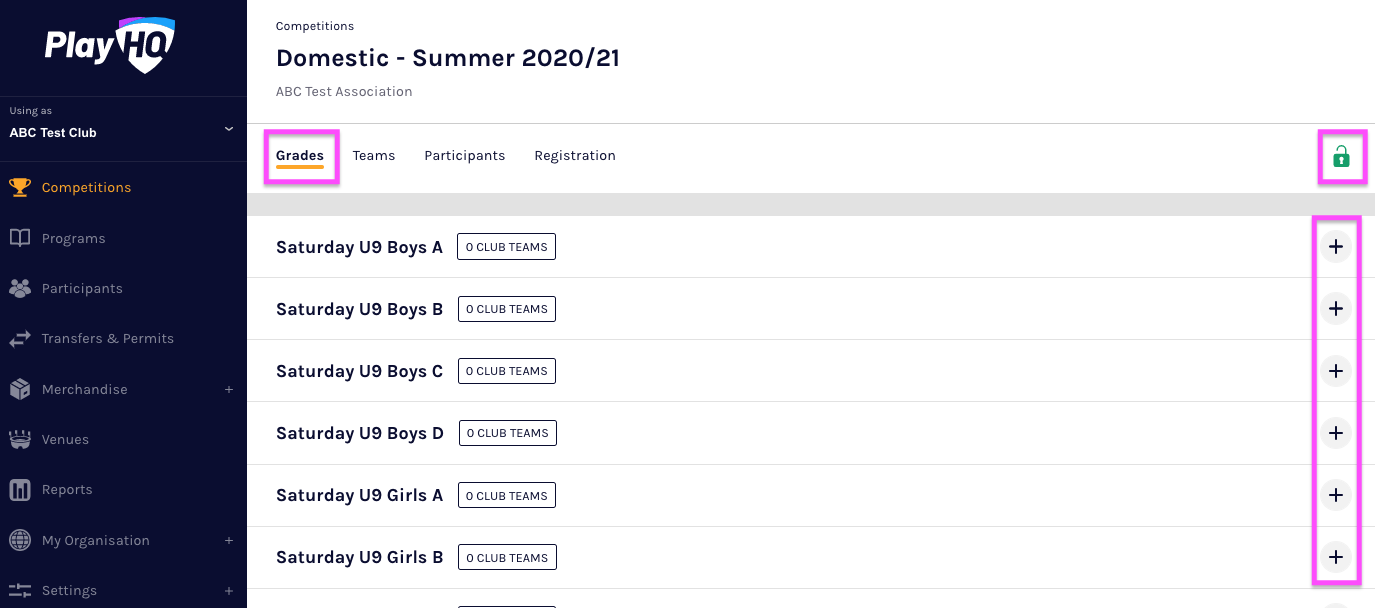Toggle the green padlock icon
The width and height of the screenshot is (1375, 608).
(x=1341, y=157)
